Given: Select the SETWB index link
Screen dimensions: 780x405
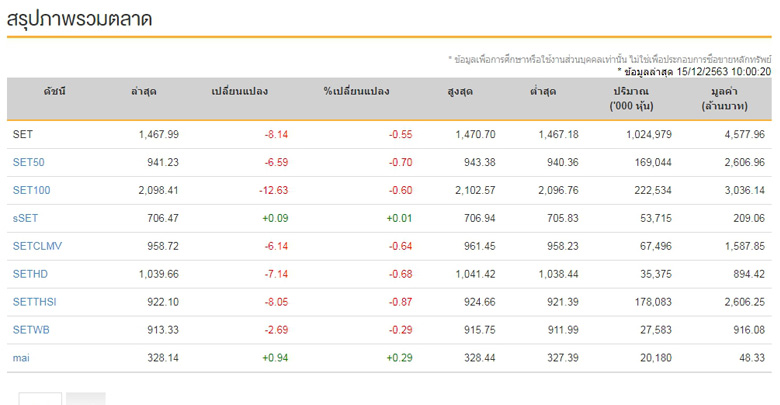Looking at the screenshot, I should pos(29,330).
